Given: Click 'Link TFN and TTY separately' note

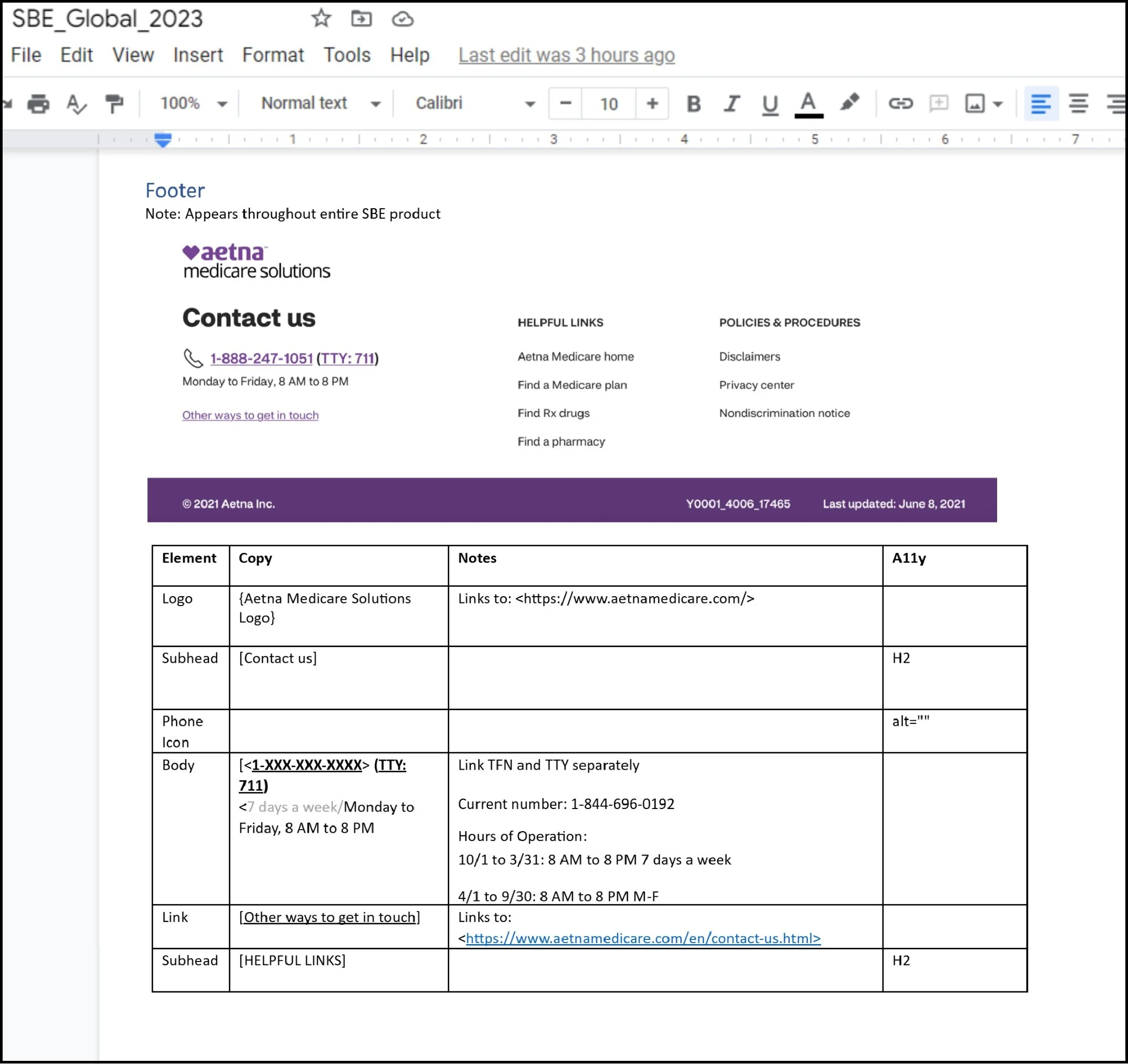Looking at the screenshot, I should click(x=548, y=765).
